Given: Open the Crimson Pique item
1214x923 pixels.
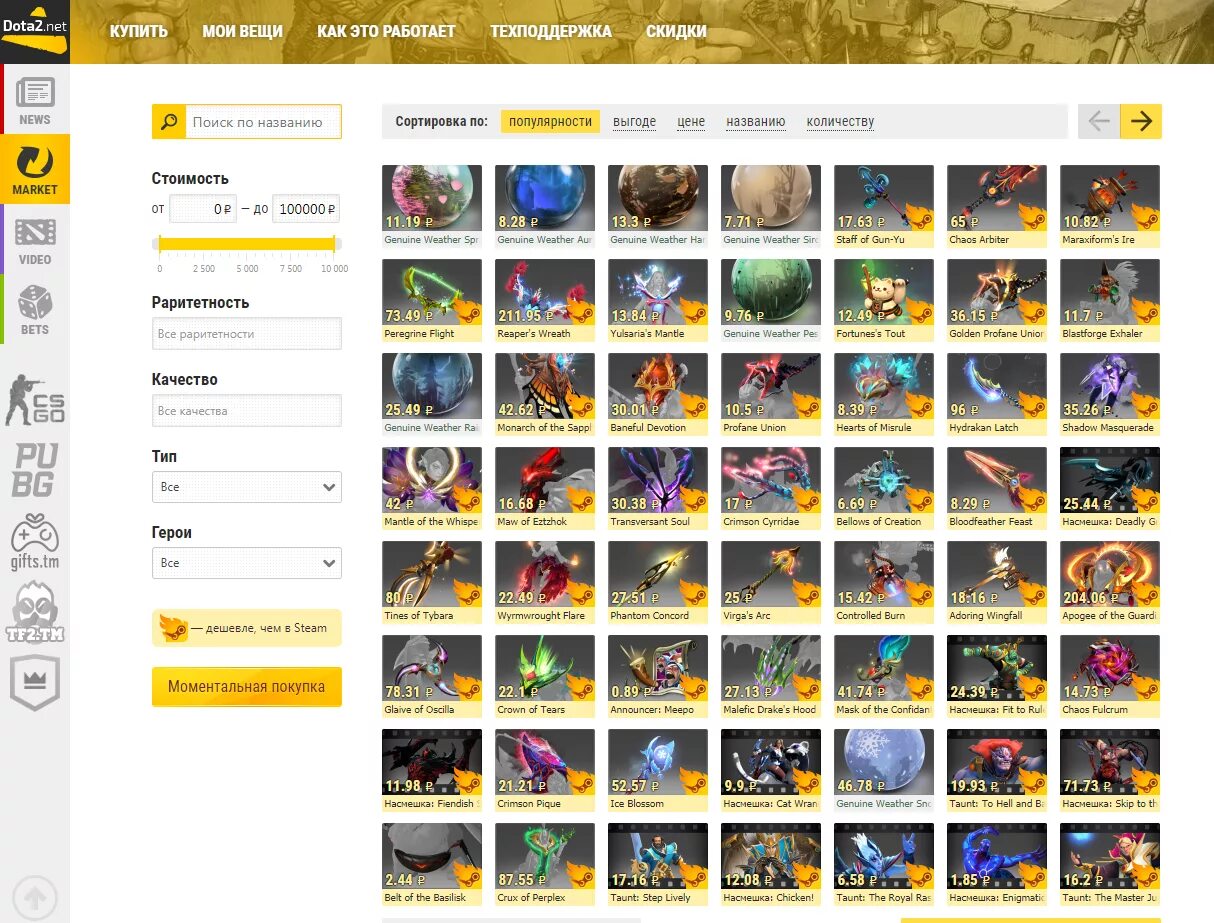Looking at the screenshot, I should pos(545,770).
